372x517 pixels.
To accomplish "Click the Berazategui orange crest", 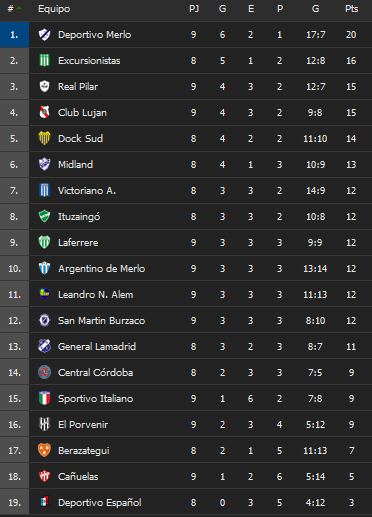I will [44, 451].
